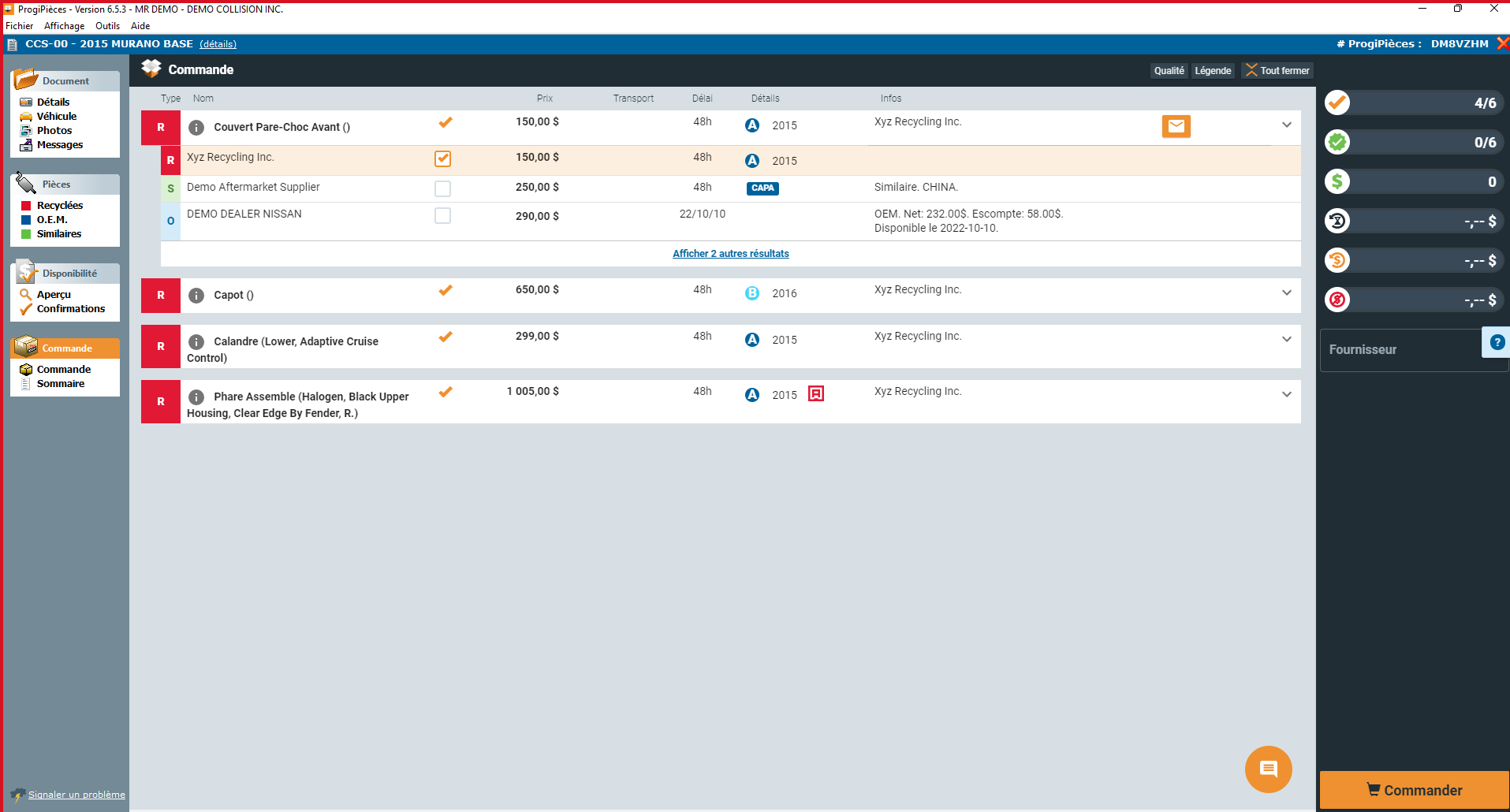Open Messages in Document sidebar
This screenshot has height=812, width=1510.
click(x=60, y=144)
